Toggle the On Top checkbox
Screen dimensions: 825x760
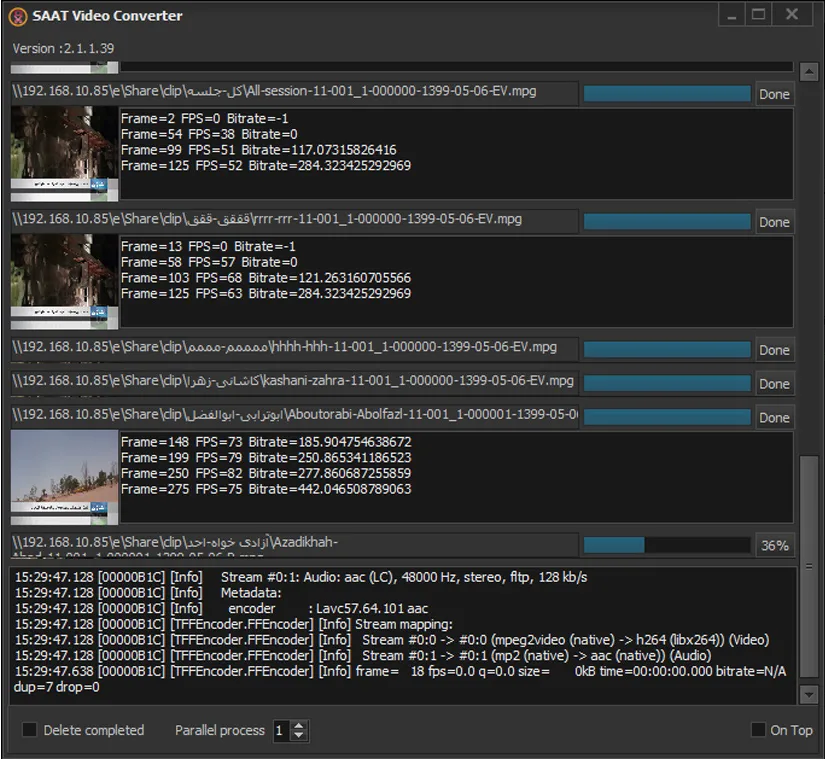pyautogui.click(x=758, y=729)
